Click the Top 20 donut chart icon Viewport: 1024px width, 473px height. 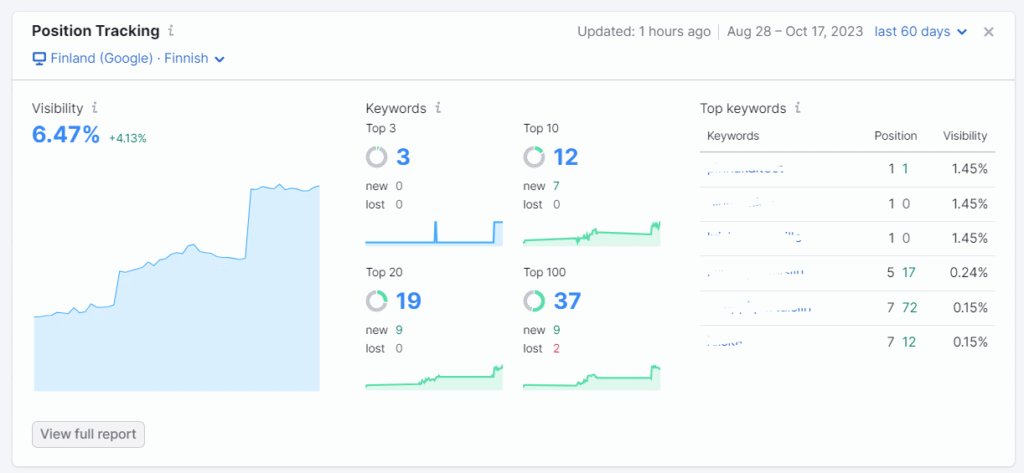click(x=377, y=301)
